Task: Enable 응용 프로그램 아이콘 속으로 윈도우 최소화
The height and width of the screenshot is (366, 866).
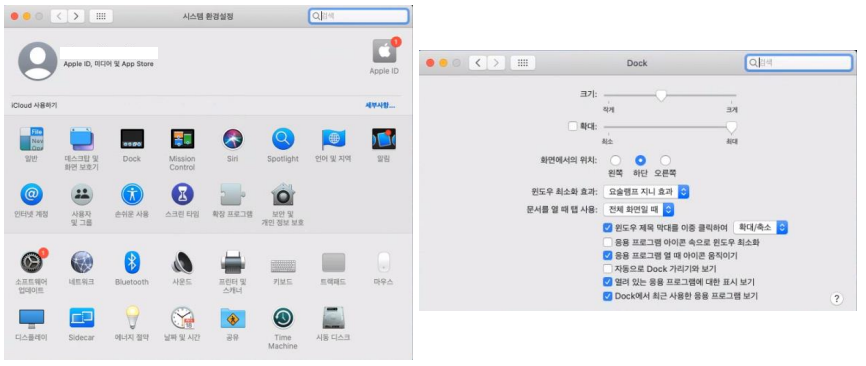Action: [608, 242]
